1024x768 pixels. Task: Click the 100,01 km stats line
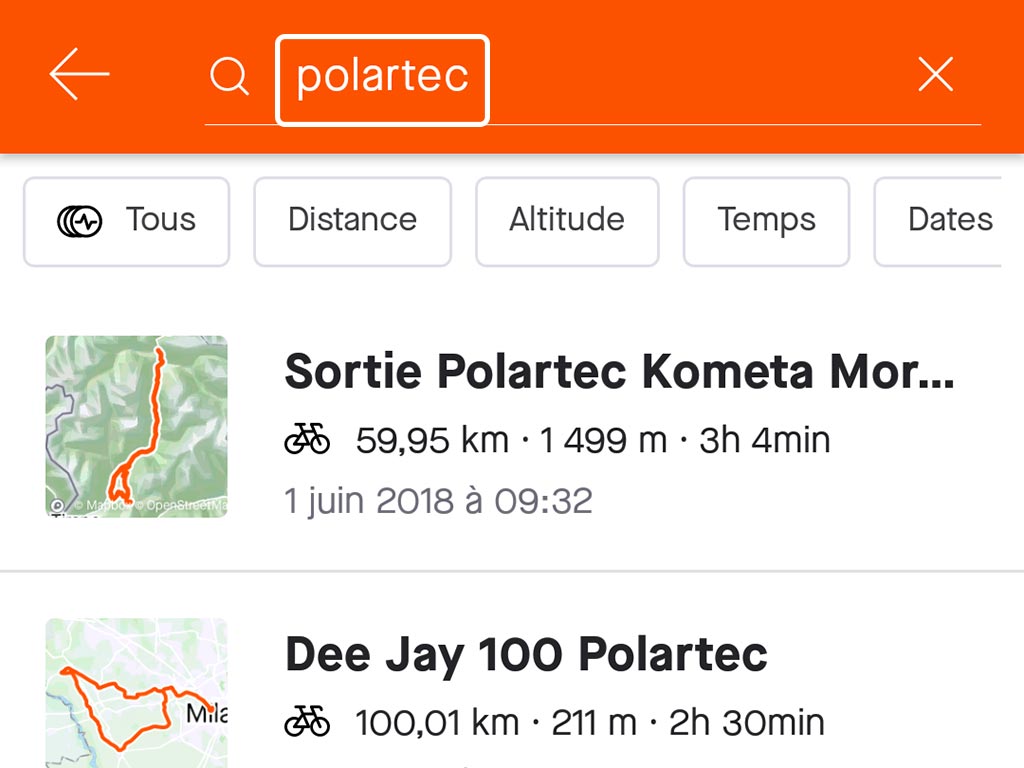pyautogui.click(x=590, y=722)
